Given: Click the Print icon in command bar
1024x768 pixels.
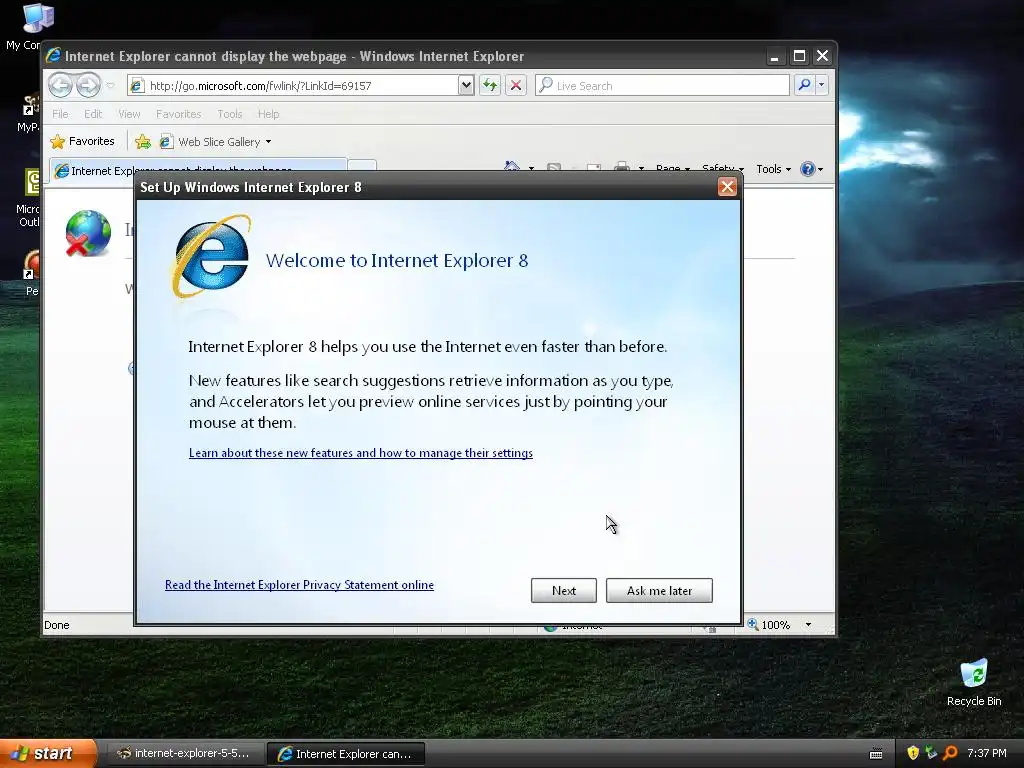Looking at the screenshot, I should pyautogui.click(x=622, y=167).
